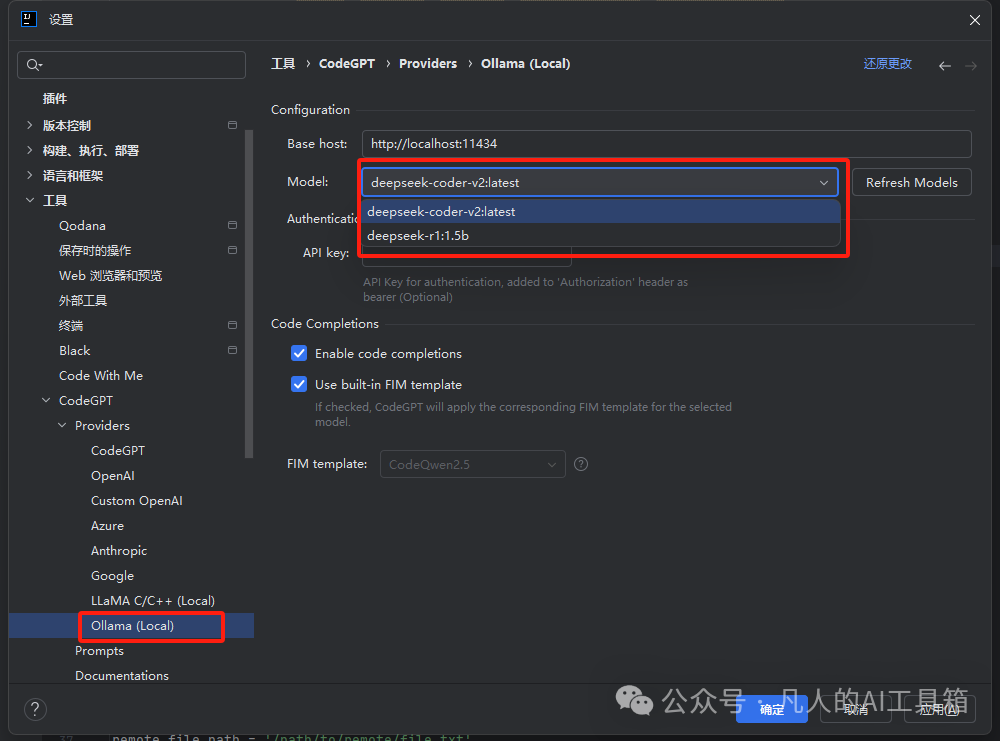Open the Model combo box dropdown arrow
The image size is (1000, 741).
(824, 183)
